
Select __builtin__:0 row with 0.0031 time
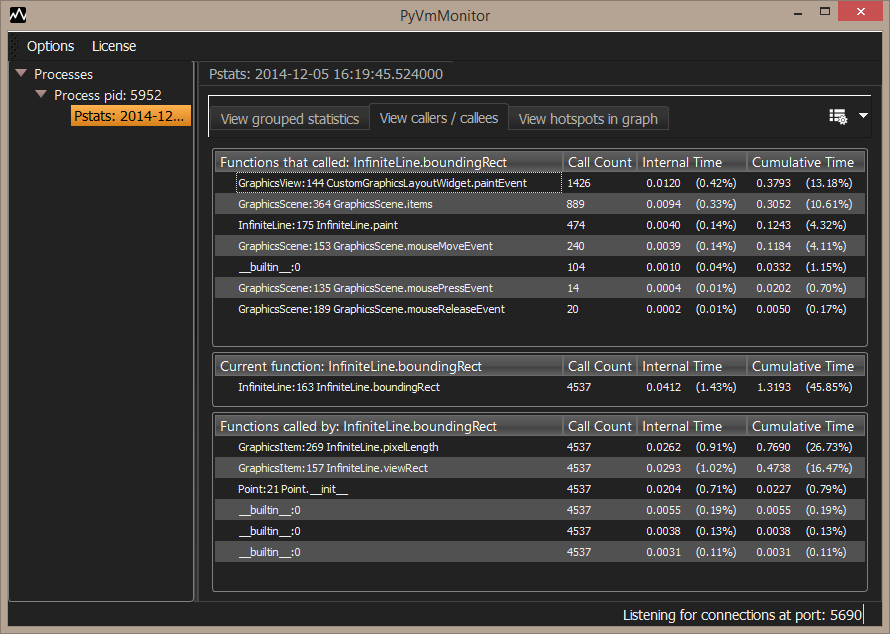pos(540,552)
